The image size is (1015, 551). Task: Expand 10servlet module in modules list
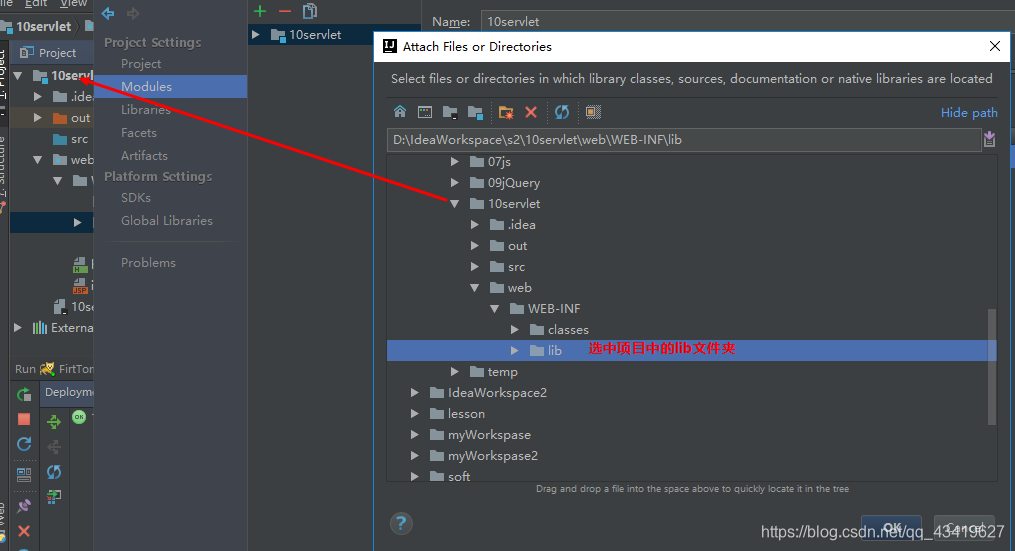point(256,34)
